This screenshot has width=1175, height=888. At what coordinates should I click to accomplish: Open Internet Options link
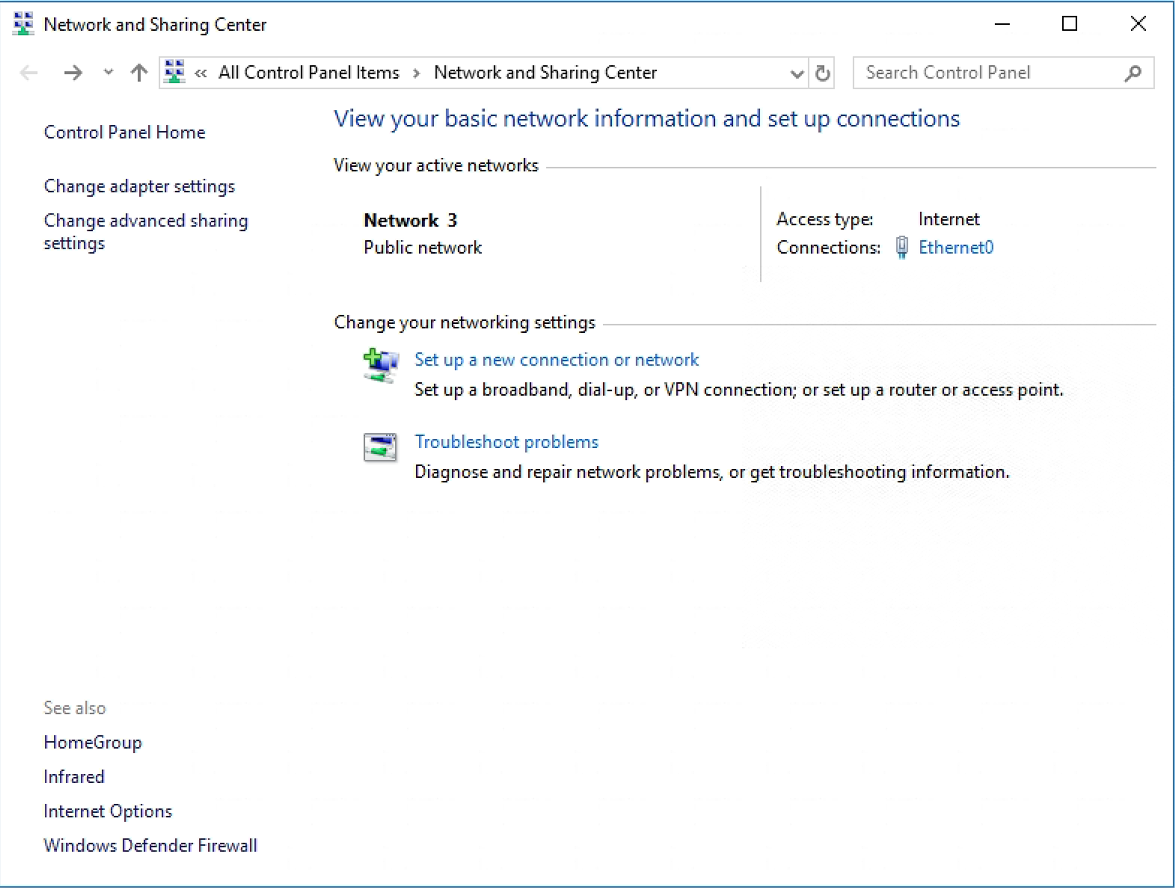108,812
